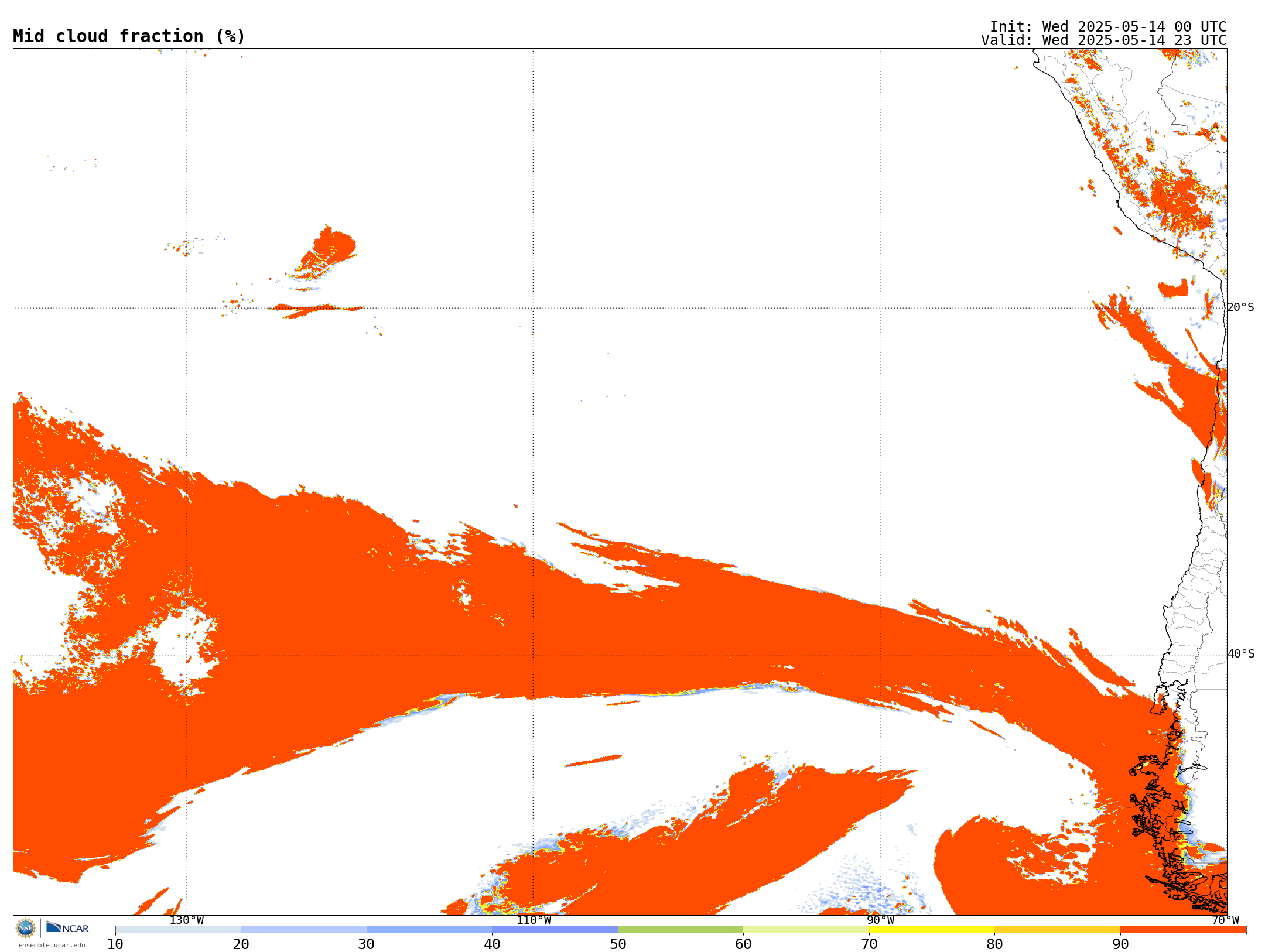Click the NCAR logo
The image size is (1265, 952).
(x=68, y=927)
